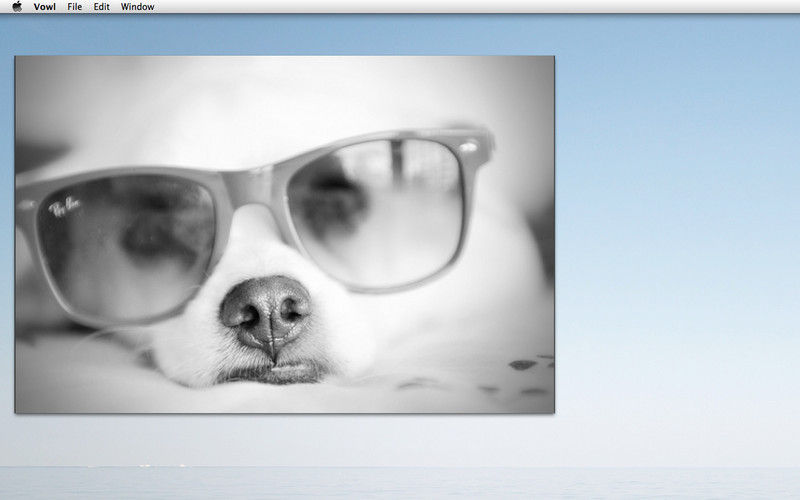Viewport: 800px width, 500px height.
Task: Click the dog's nose in the photo
Action: 266,312
